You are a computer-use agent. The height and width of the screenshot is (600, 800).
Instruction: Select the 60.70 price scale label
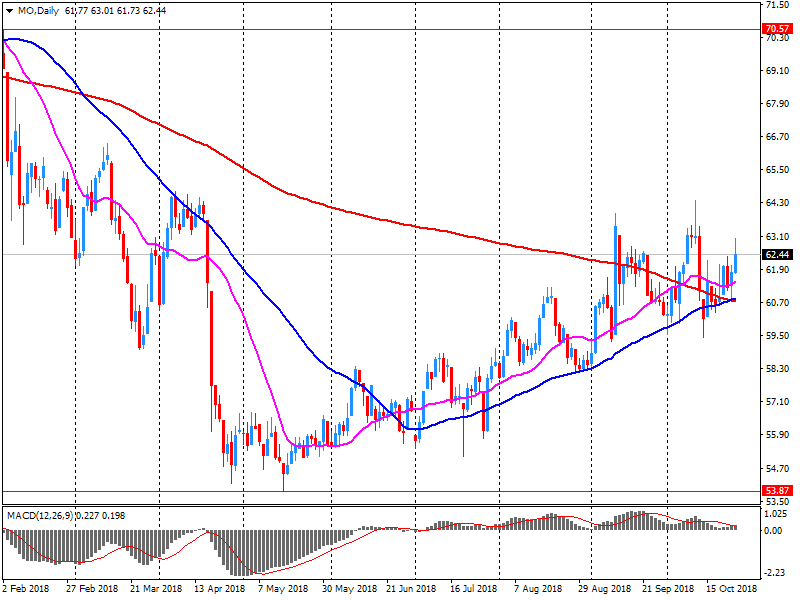click(x=777, y=303)
